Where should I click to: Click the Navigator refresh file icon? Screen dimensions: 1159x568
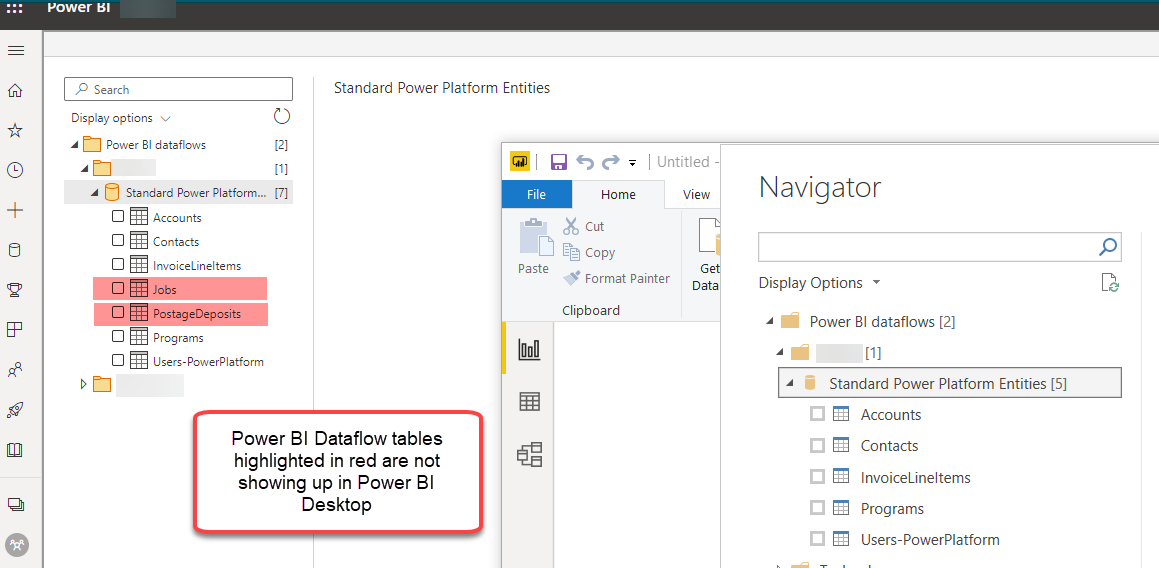tap(1110, 283)
